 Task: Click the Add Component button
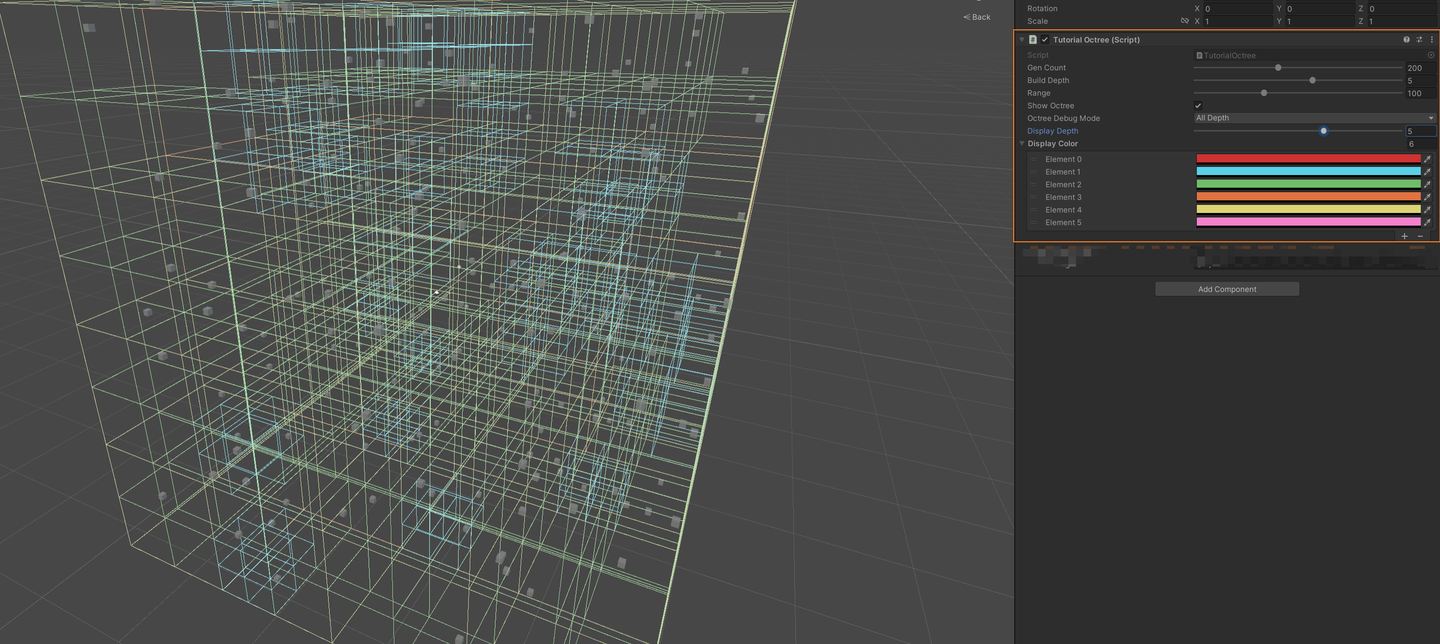1227,289
